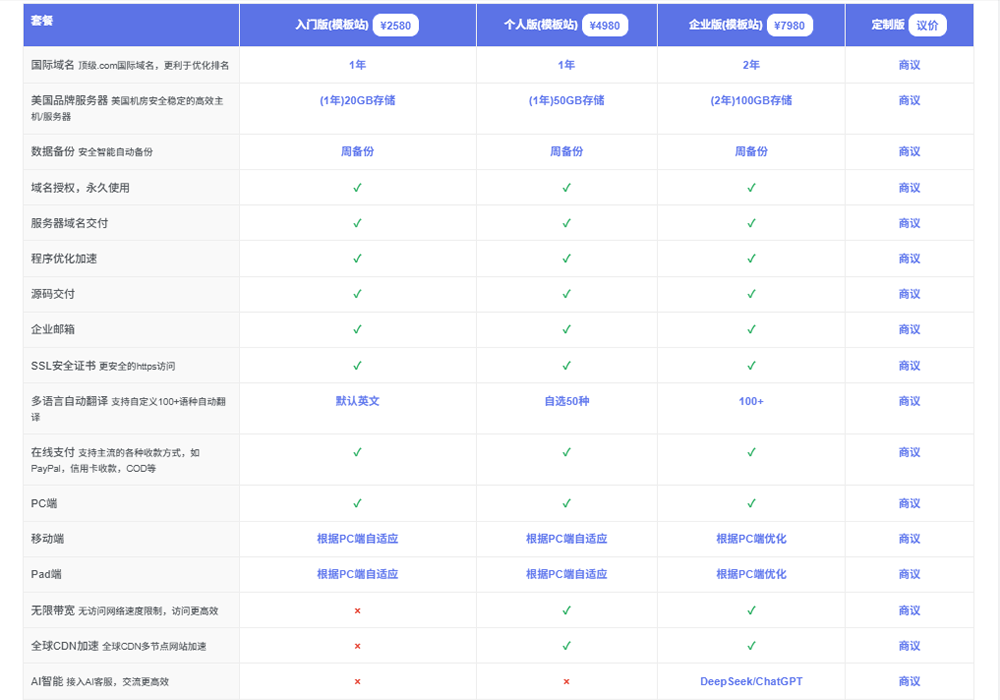1000x700 pixels.
Task: Click the green check for SSL安全证书 in 个人版
Action: (566, 365)
